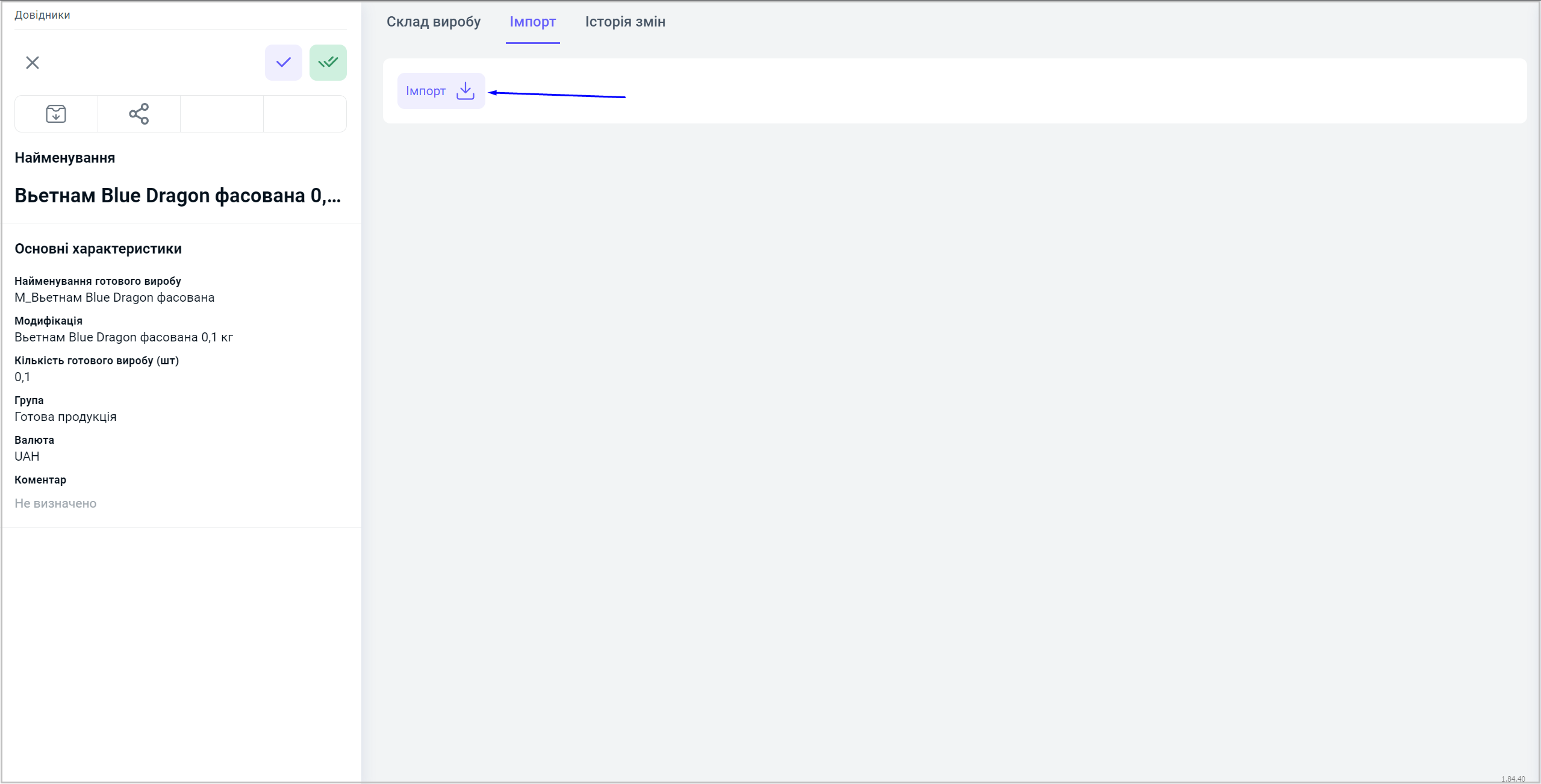Go to Довідники breadcrumb link
The image size is (1541, 784).
pos(42,15)
